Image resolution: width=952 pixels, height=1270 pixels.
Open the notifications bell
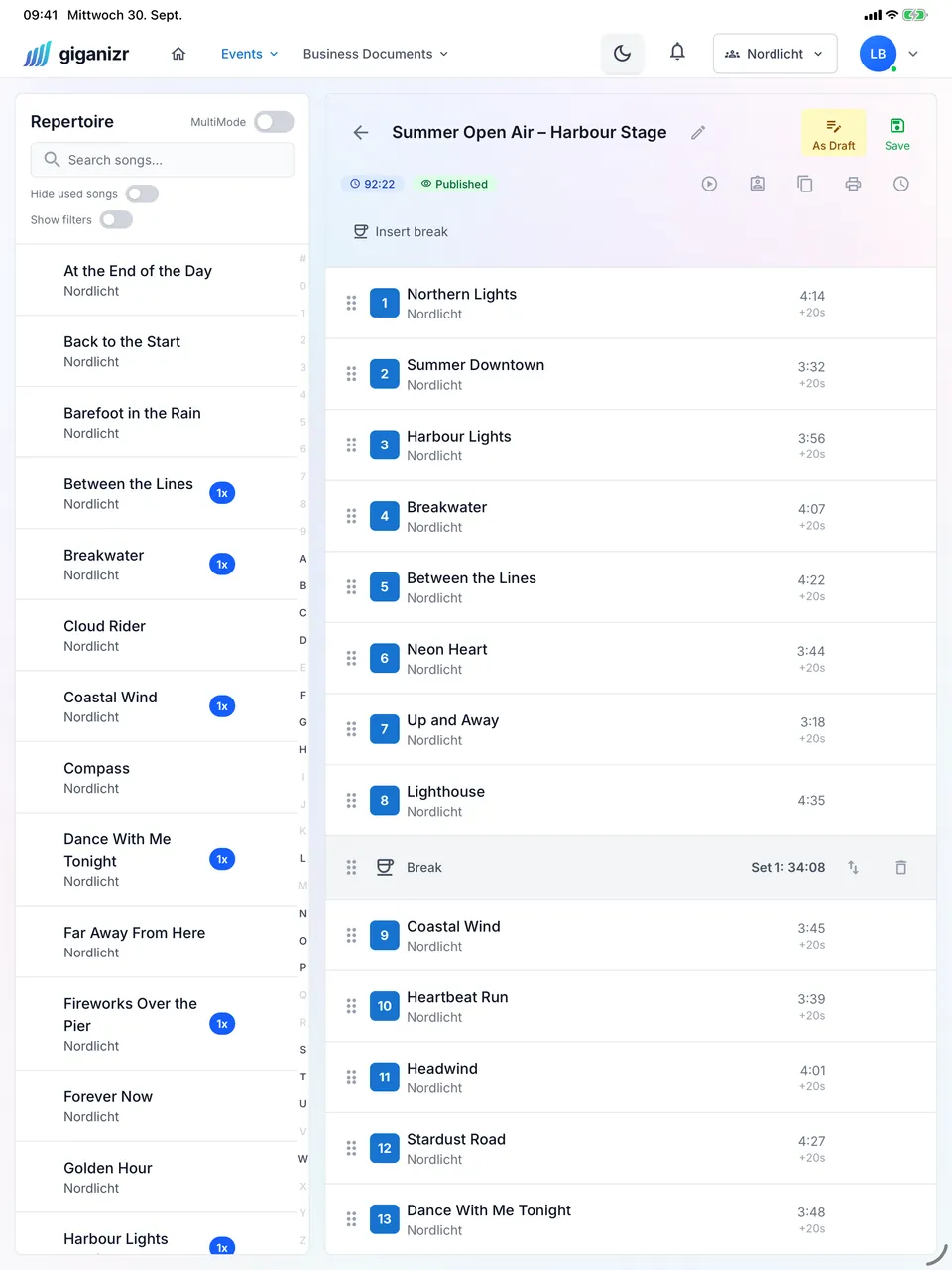pos(677,53)
